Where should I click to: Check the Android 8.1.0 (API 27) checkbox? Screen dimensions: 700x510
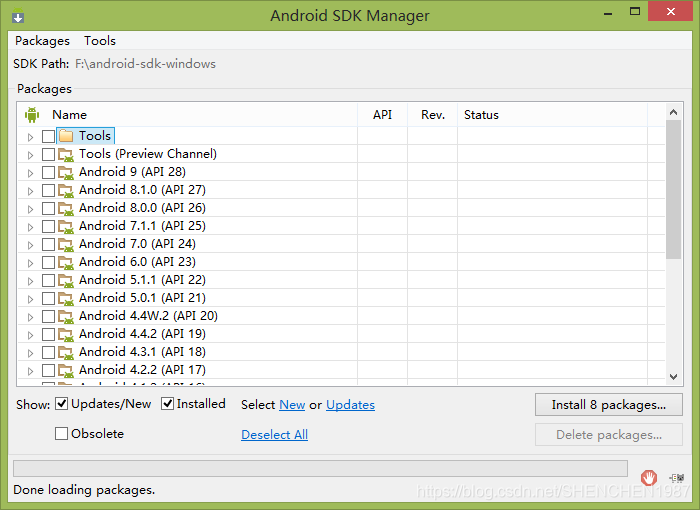click(x=48, y=190)
